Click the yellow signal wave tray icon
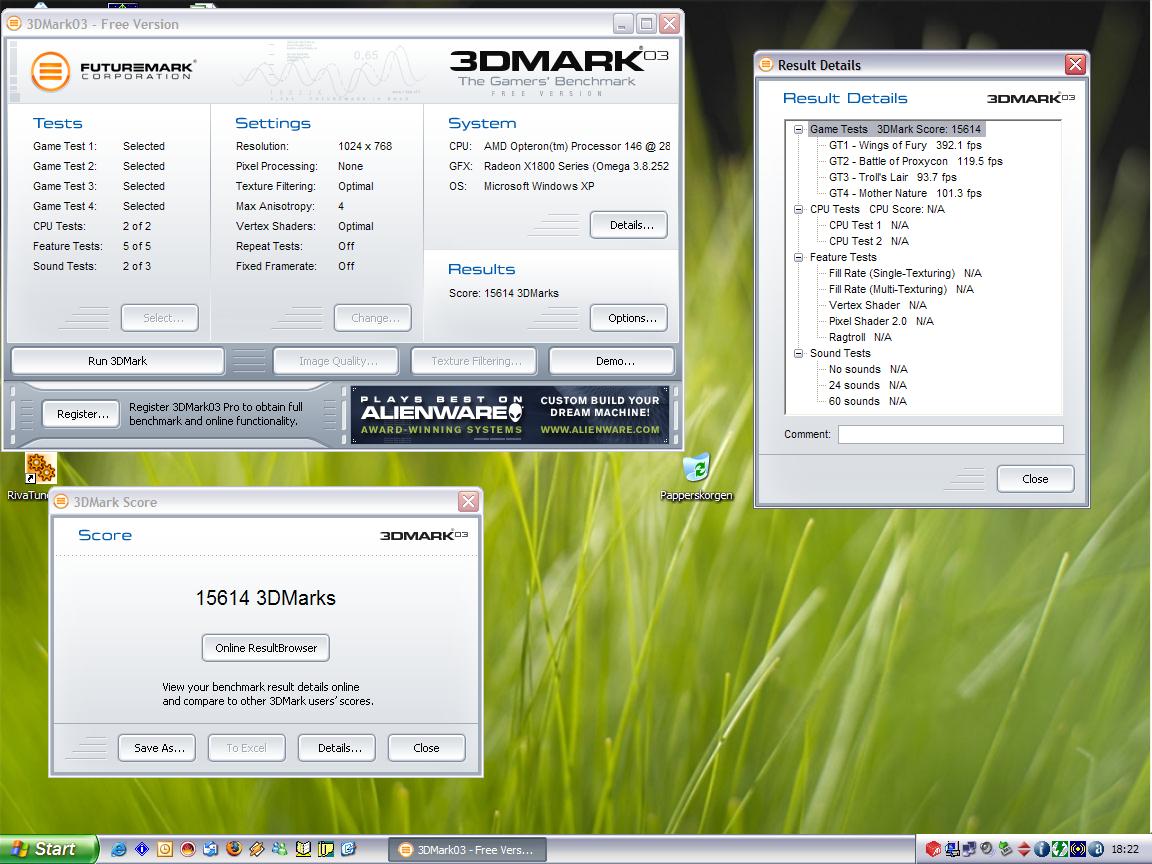The width and height of the screenshot is (1152, 864). 1078,849
